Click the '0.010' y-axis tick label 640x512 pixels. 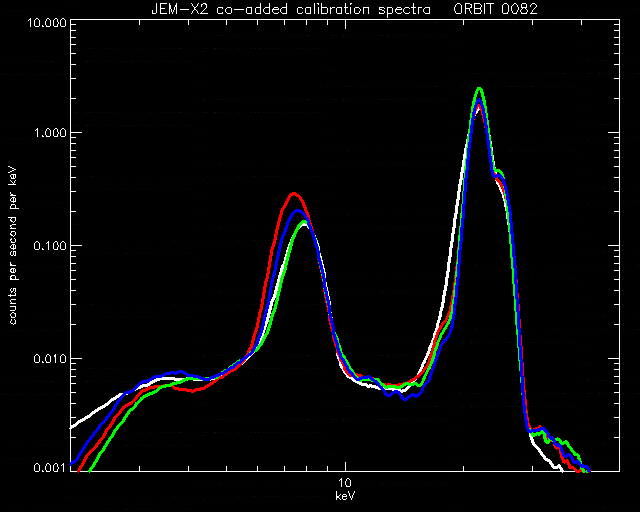coord(50,359)
